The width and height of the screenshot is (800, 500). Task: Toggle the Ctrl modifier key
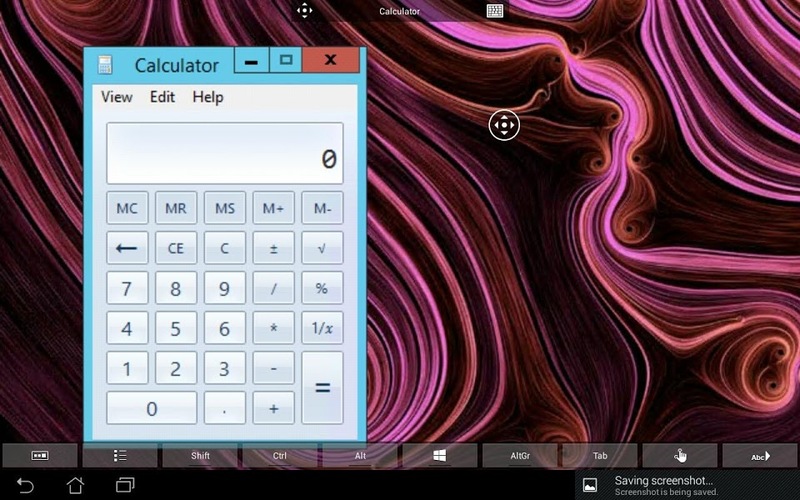pos(280,456)
